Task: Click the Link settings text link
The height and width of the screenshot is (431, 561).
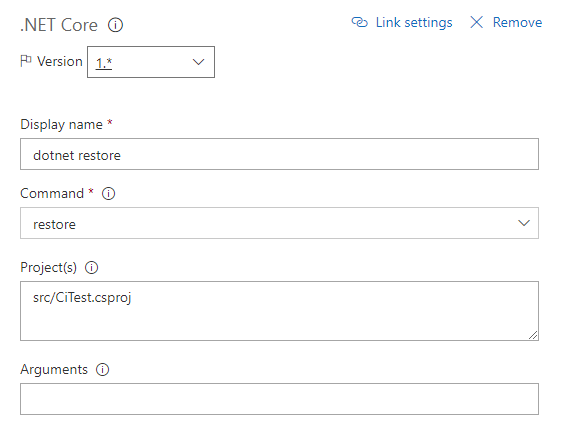Action: point(414,23)
